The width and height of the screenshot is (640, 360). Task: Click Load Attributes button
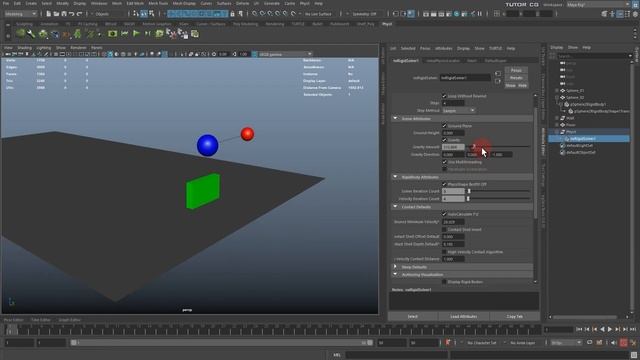coord(464,316)
